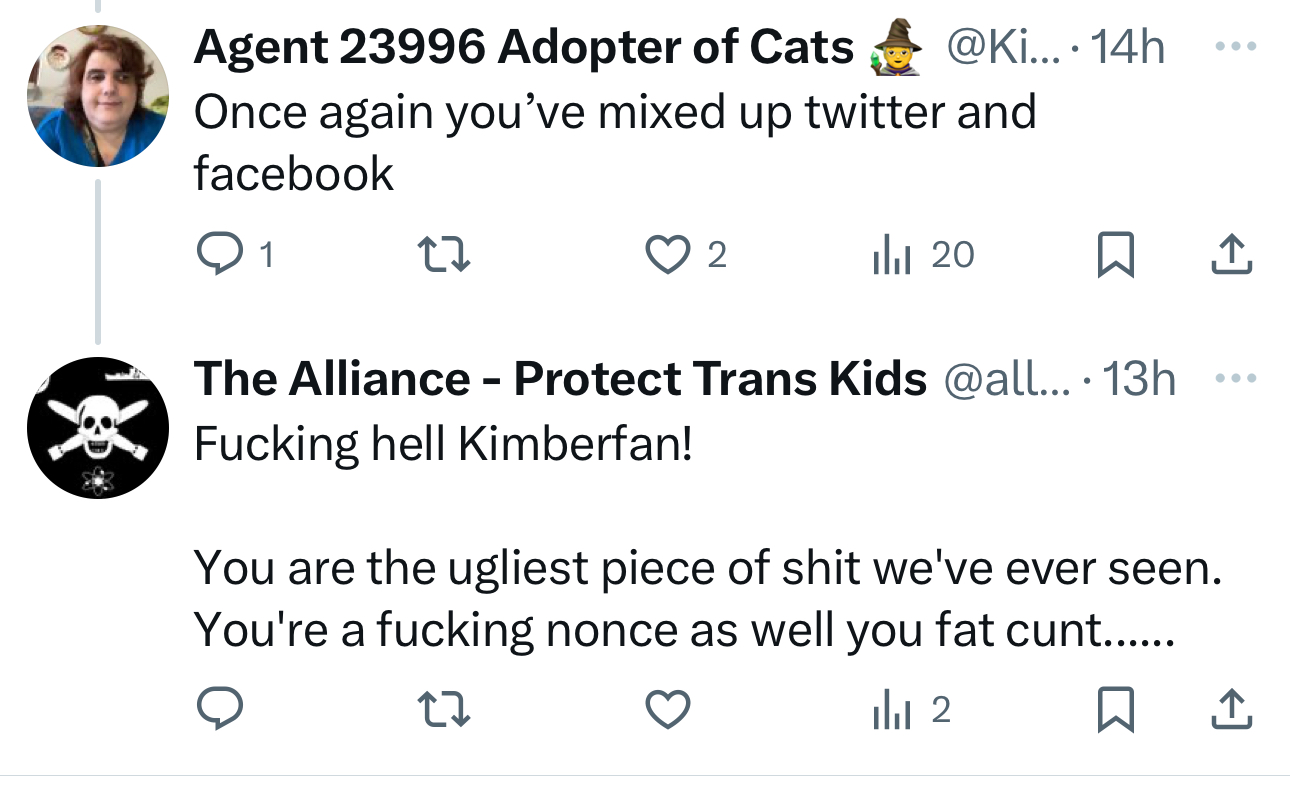
Task: Like the Agent 23996 Adopter of Cats tweet
Action: point(671,256)
